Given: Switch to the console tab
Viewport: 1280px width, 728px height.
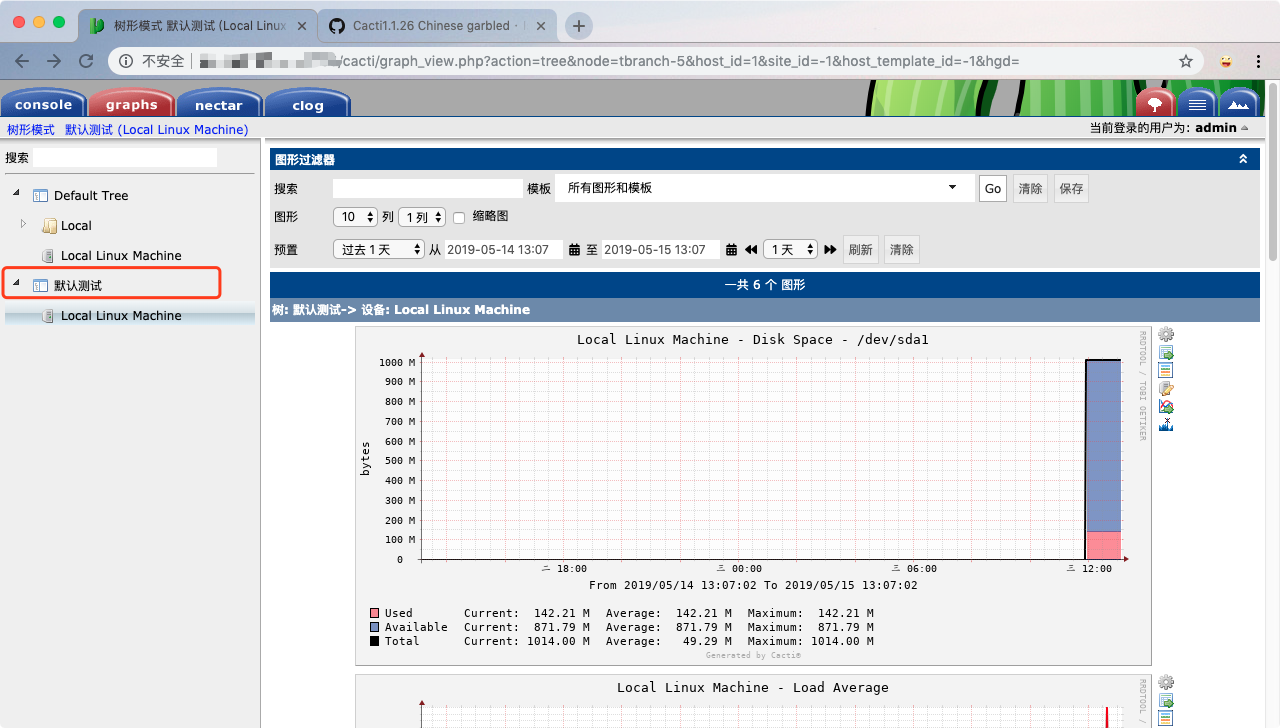Looking at the screenshot, I should (43, 103).
